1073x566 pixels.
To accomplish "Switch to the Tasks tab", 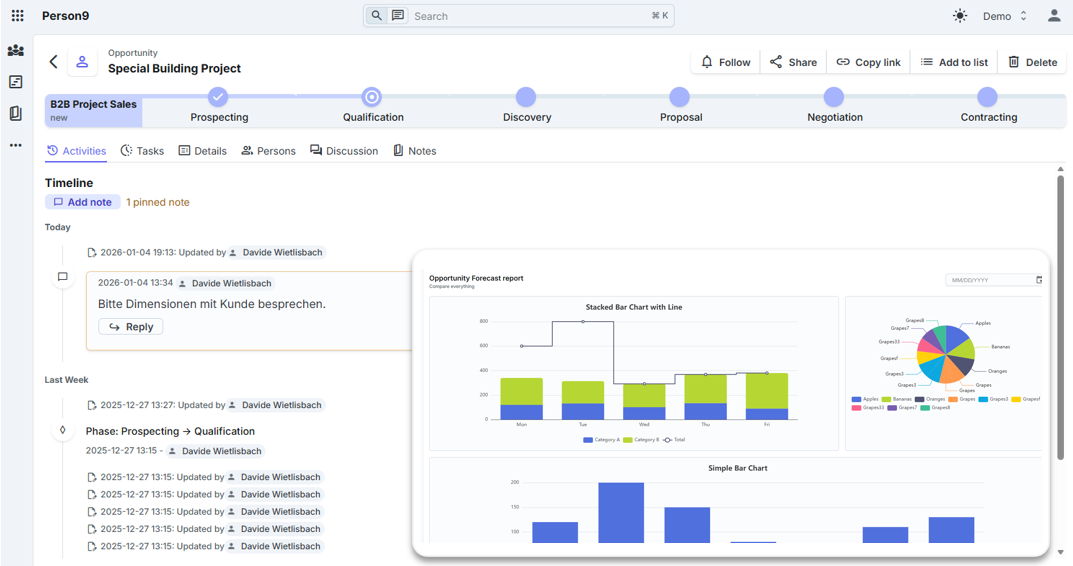I will pos(142,151).
